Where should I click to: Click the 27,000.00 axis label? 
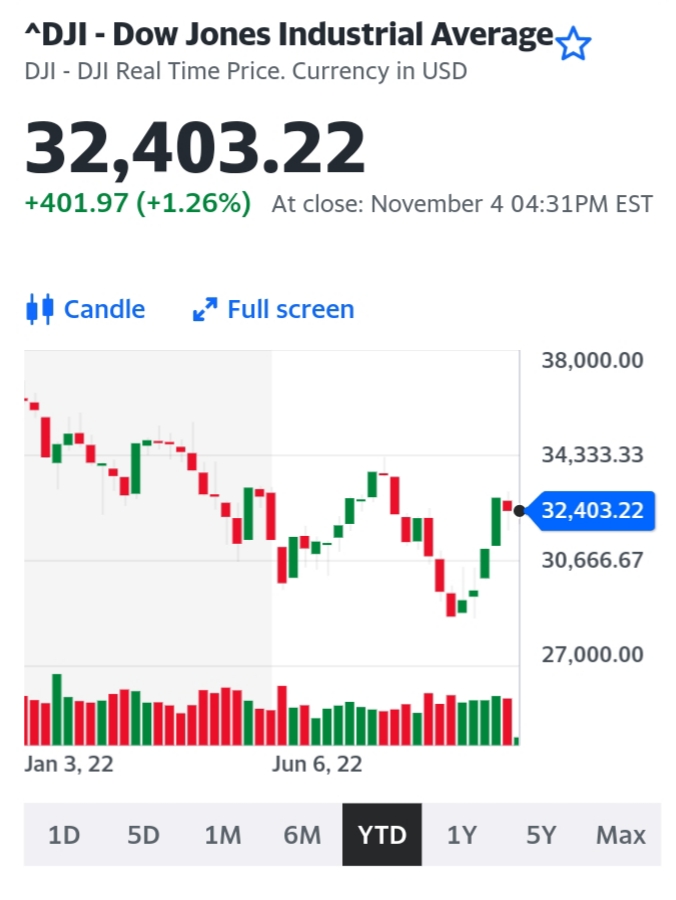pyautogui.click(x=592, y=654)
